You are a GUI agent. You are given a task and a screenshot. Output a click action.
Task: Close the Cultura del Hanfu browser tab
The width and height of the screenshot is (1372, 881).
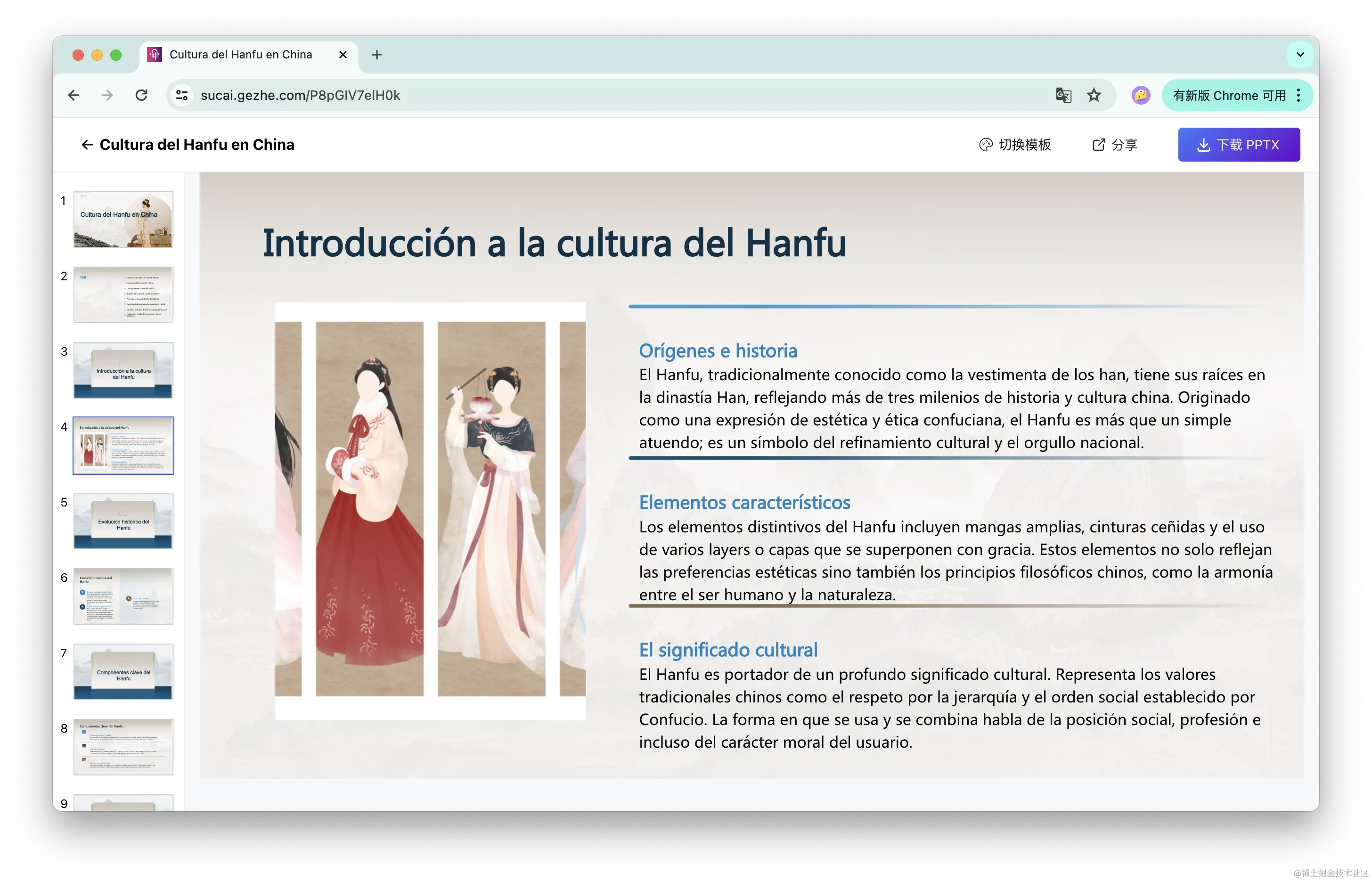(343, 55)
